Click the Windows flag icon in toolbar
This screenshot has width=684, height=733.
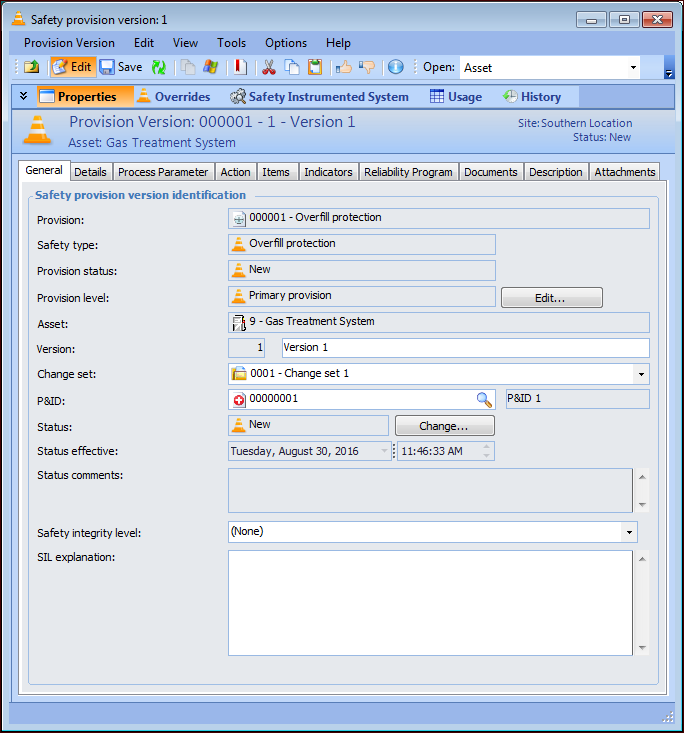point(210,67)
